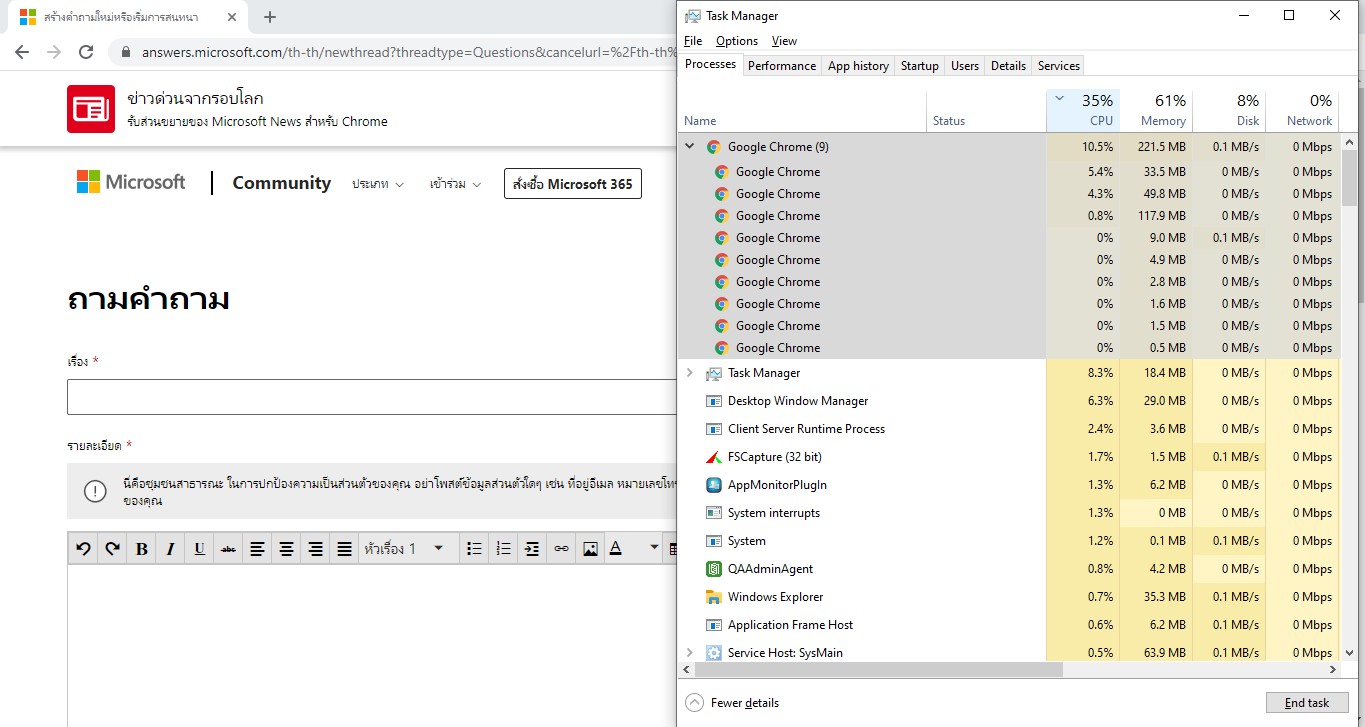The image size is (1365, 727).
Task: Switch to the Startup tab
Action: (x=920, y=66)
